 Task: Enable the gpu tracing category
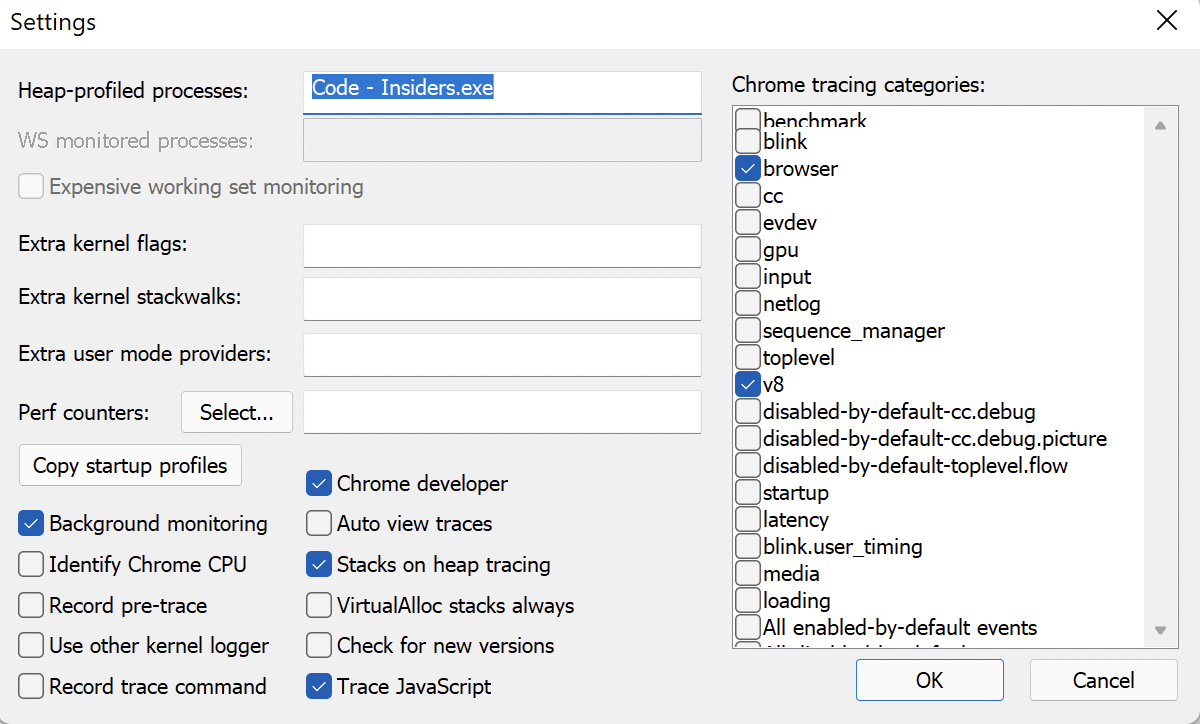click(x=747, y=249)
